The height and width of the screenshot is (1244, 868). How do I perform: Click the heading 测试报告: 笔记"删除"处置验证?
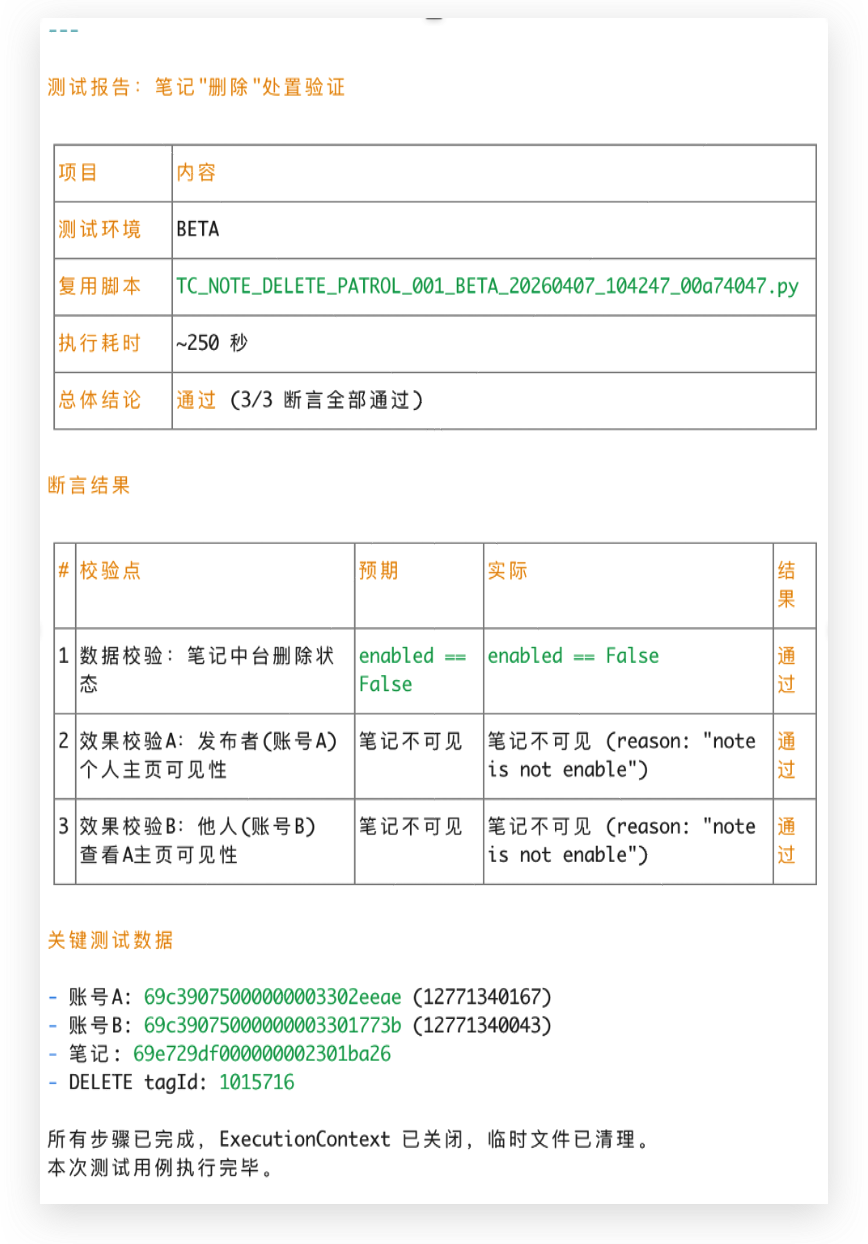coord(196,87)
